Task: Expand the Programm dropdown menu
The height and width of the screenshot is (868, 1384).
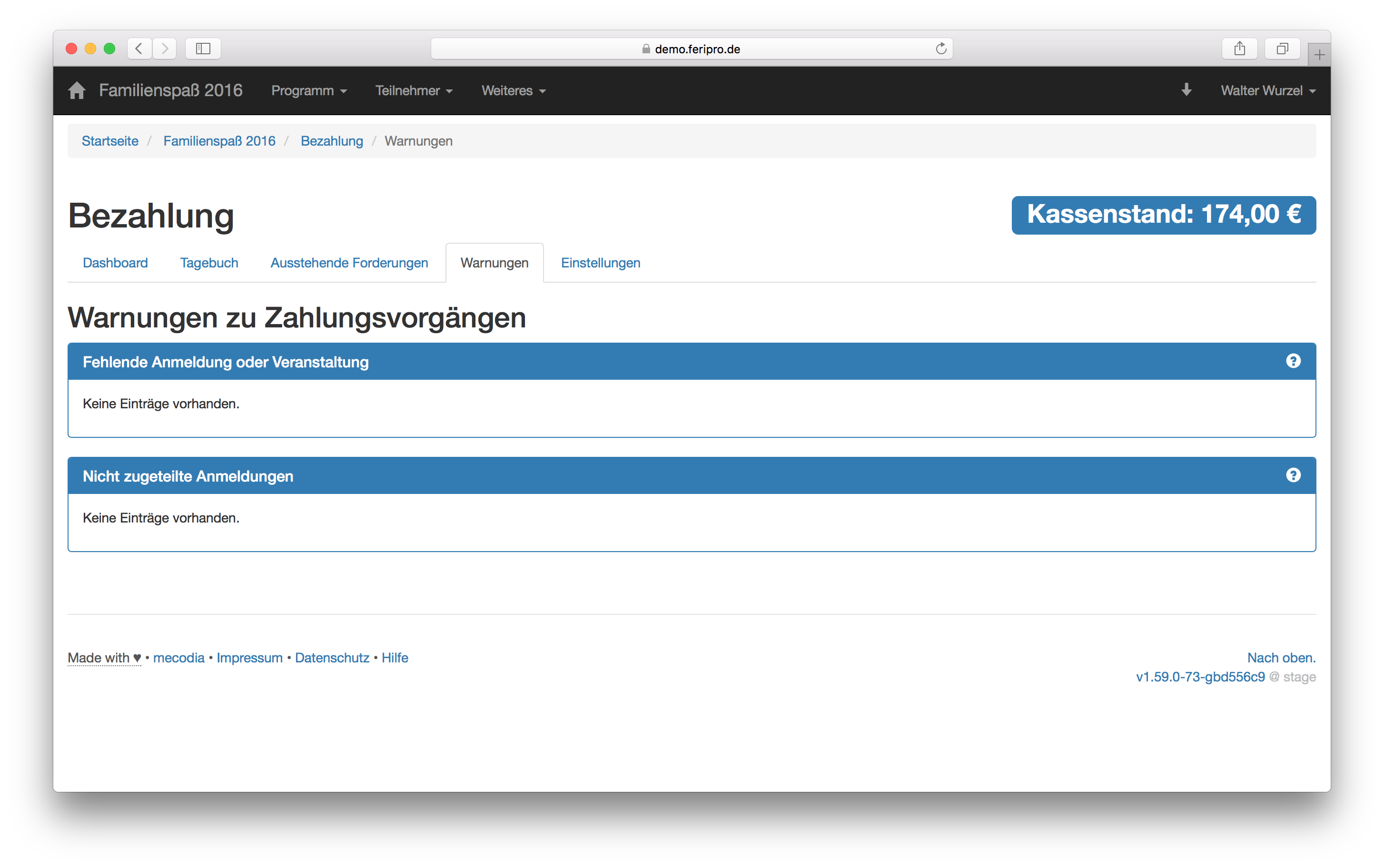Action: pyautogui.click(x=309, y=91)
